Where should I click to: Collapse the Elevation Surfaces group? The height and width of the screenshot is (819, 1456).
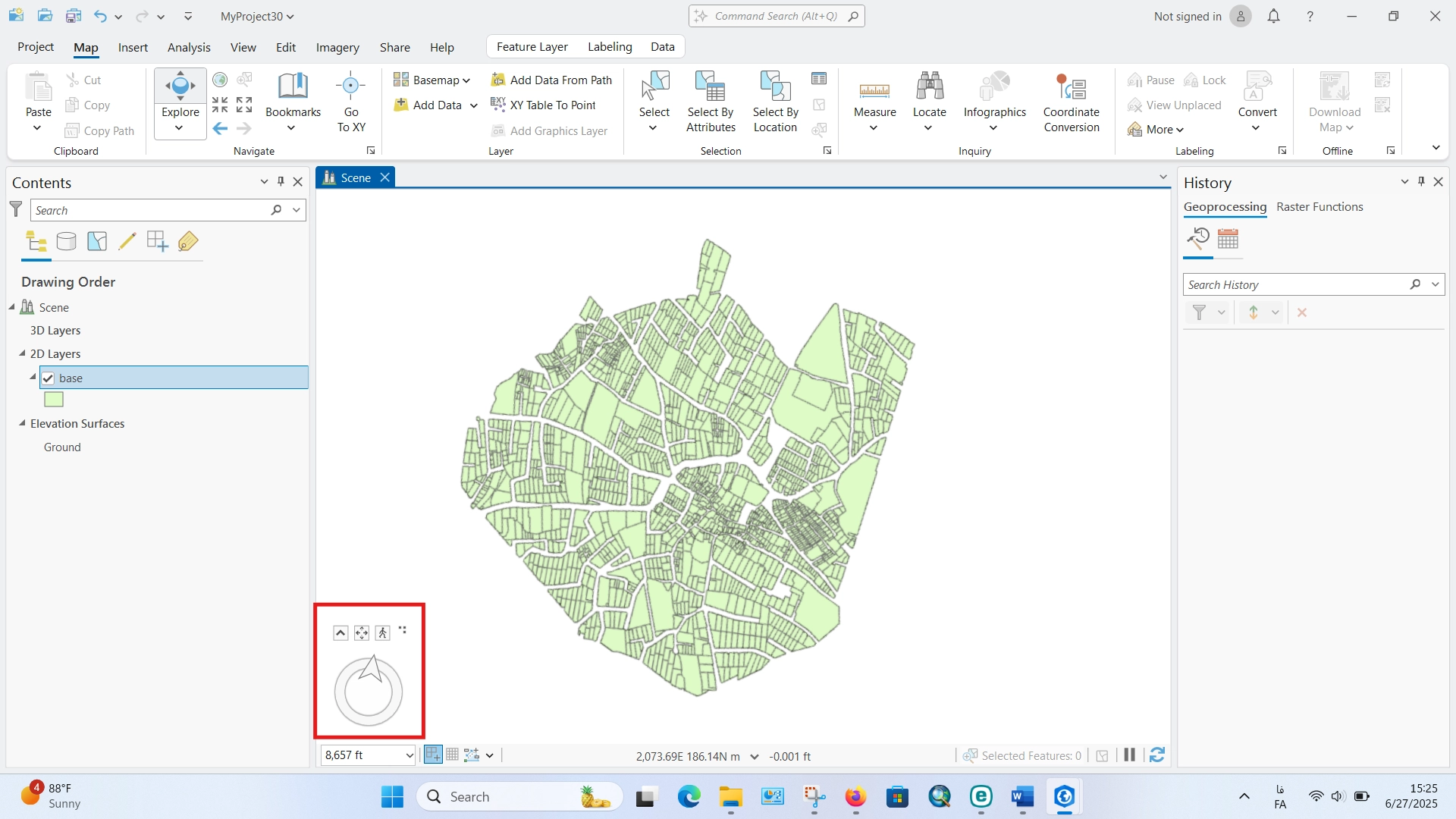click(x=22, y=424)
